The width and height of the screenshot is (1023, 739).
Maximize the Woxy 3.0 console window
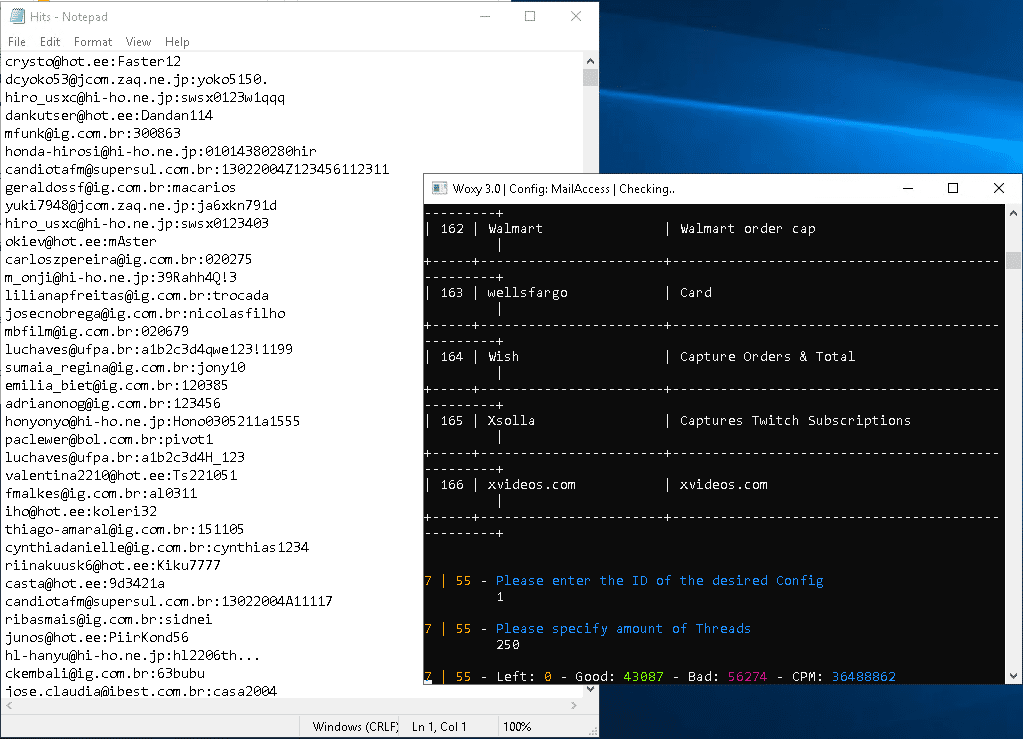tap(953, 189)
